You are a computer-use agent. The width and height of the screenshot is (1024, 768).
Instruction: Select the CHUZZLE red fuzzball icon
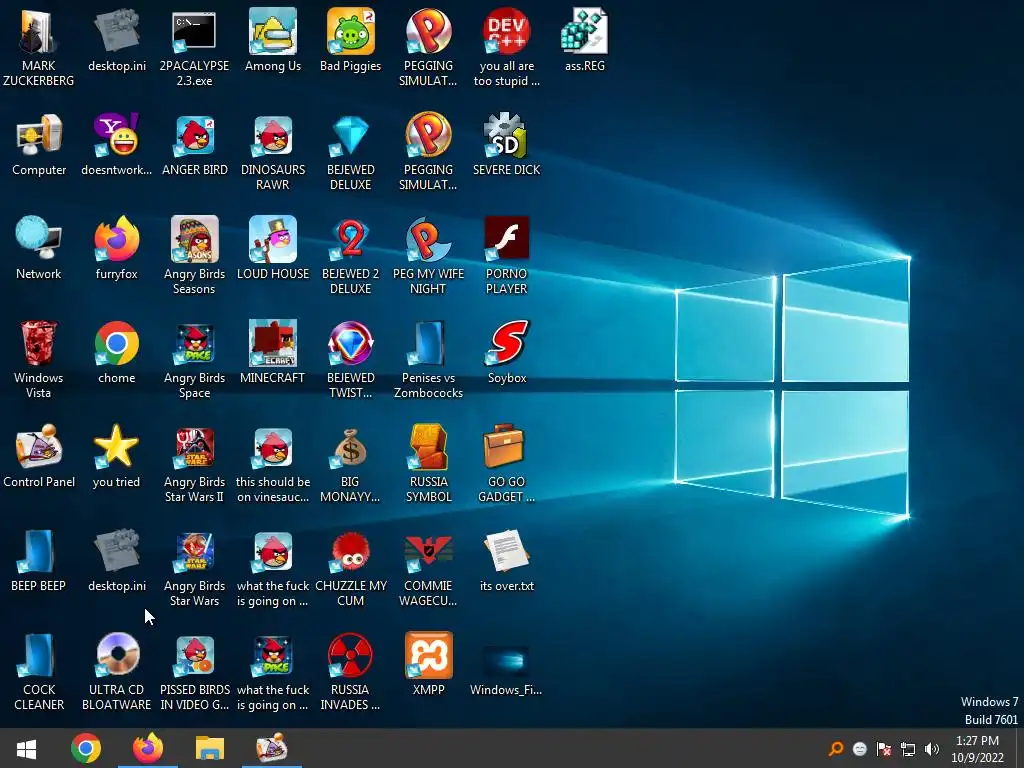(351, 568)
